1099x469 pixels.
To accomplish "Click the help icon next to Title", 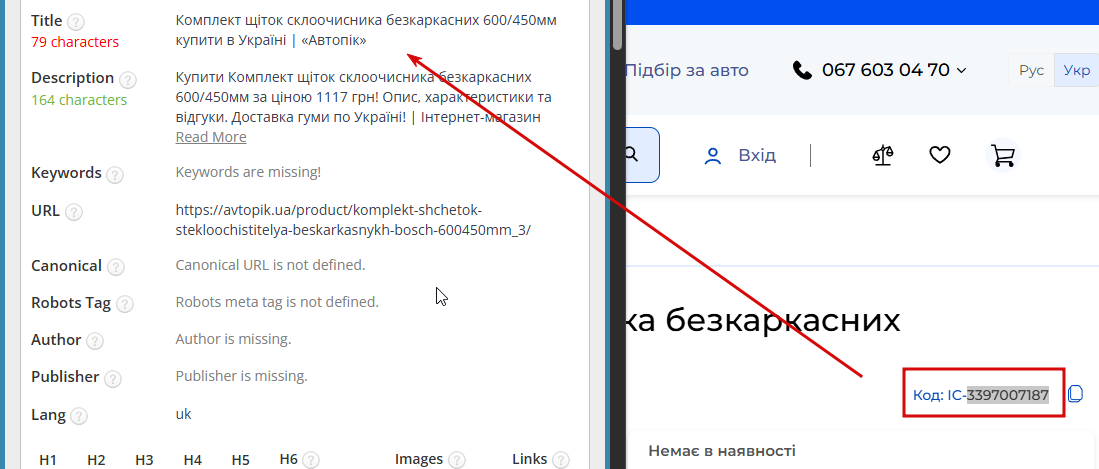I will 75,22.
